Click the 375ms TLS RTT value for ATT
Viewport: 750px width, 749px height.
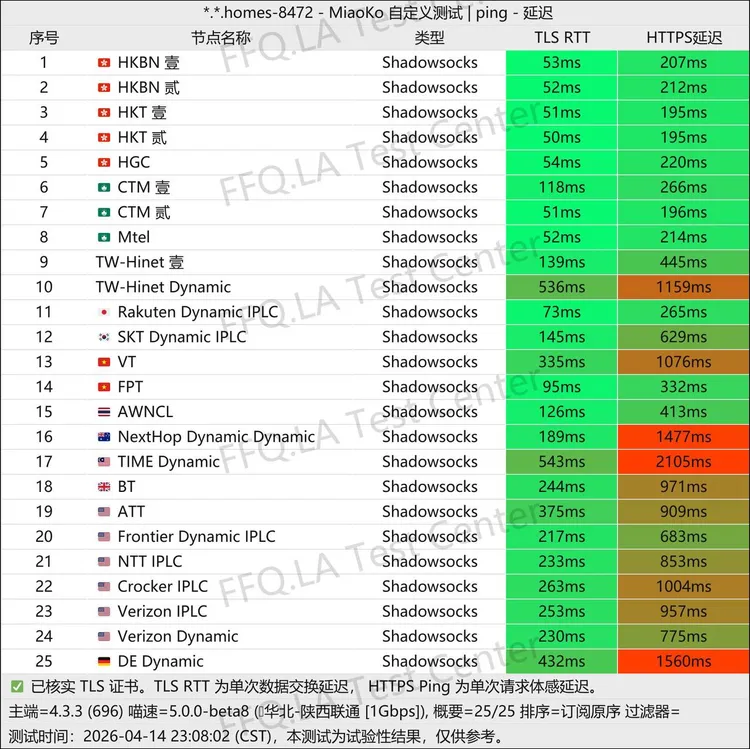(562, 512)
